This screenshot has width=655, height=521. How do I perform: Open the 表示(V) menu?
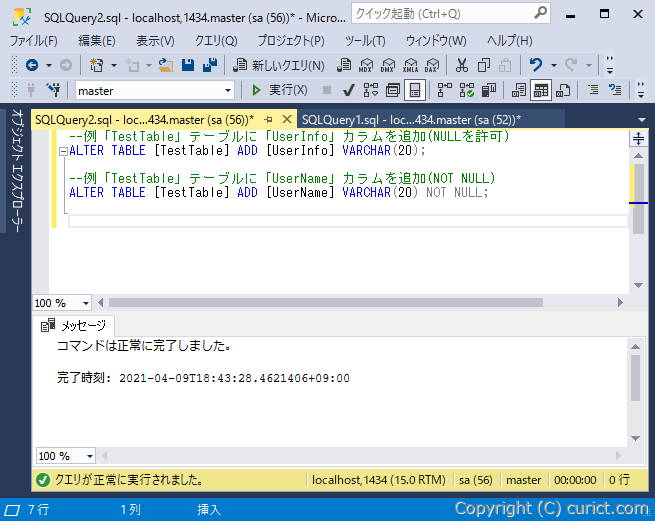155,41
